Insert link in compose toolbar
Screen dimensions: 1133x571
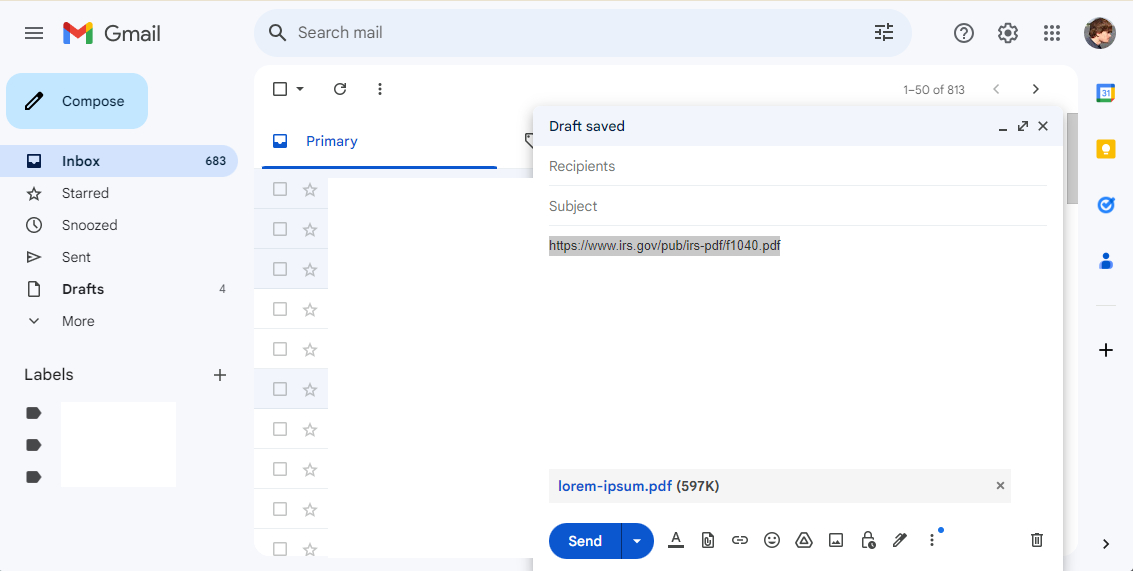tap(739, 540)
